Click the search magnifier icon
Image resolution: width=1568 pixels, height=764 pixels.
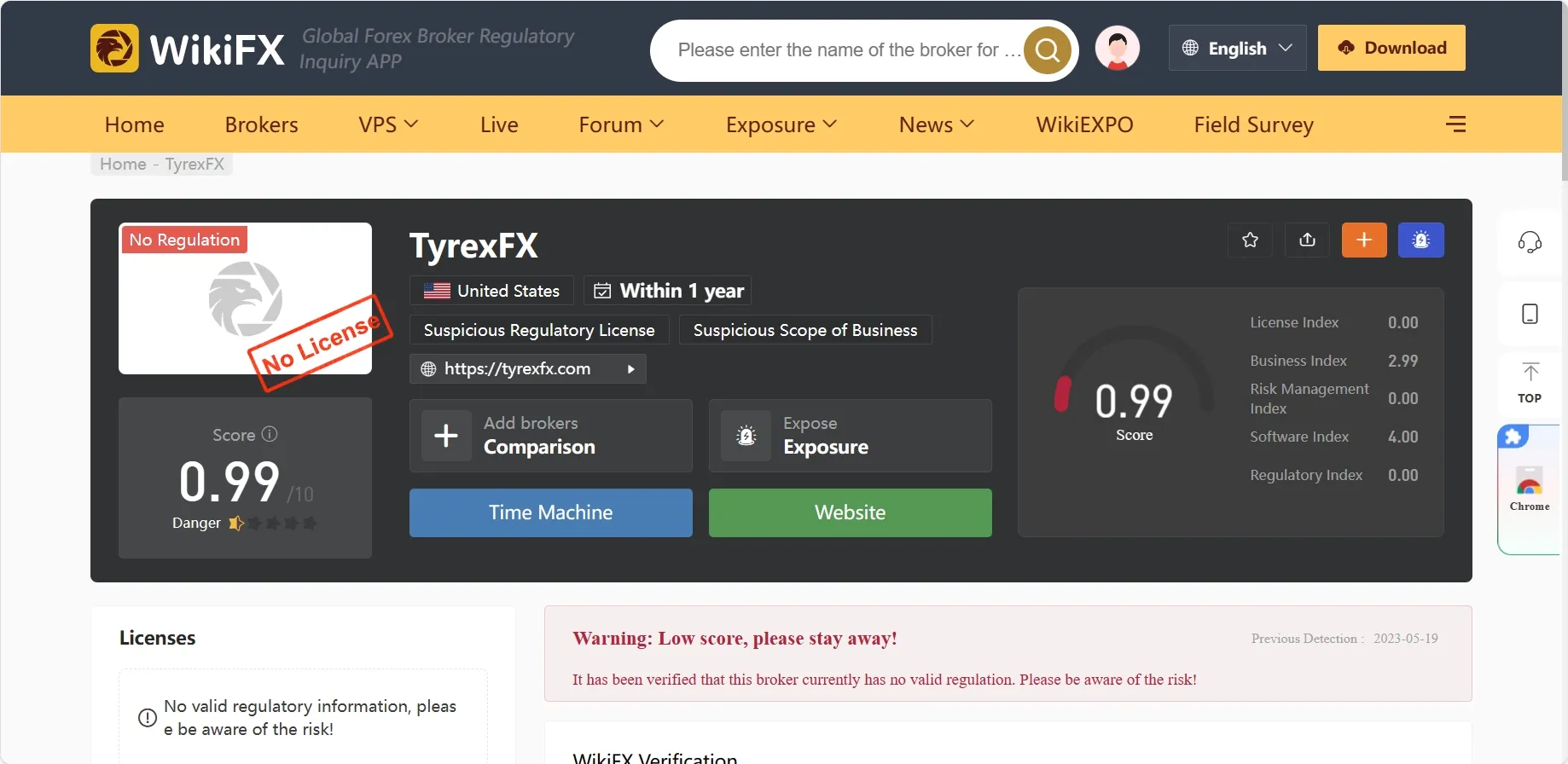point(1047,50)
